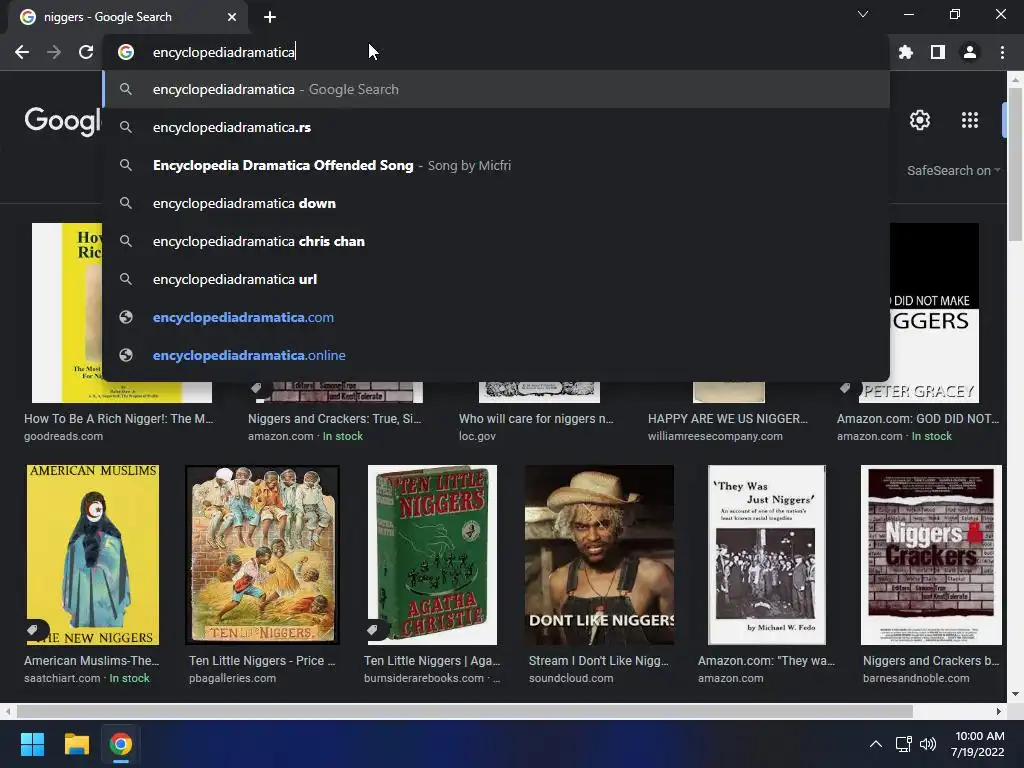Click the vertical scrollbar thumb
This screenshot has width=1024, height=768.
click(1015, 165)
